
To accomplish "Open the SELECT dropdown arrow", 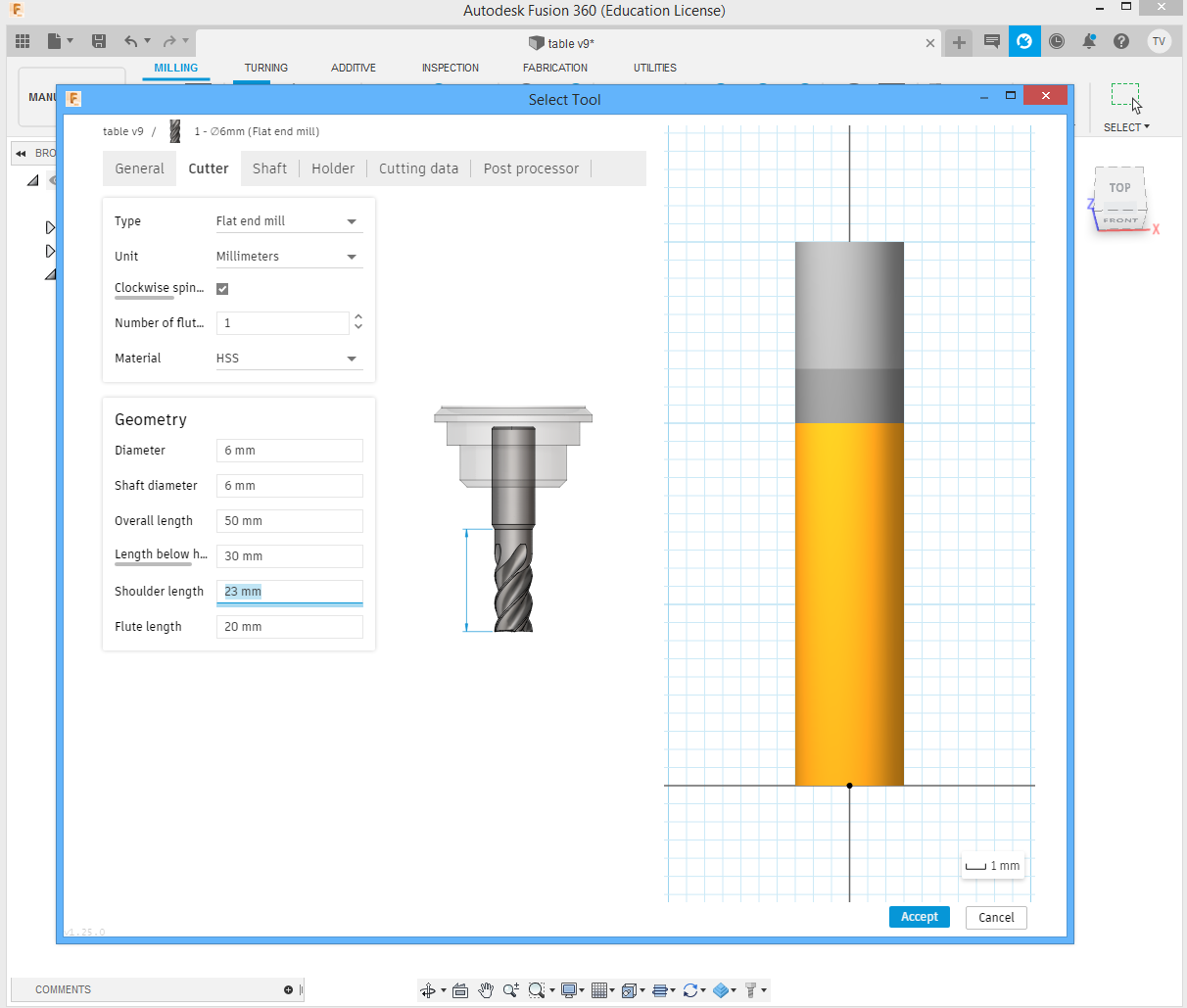I will (1147, 126).
